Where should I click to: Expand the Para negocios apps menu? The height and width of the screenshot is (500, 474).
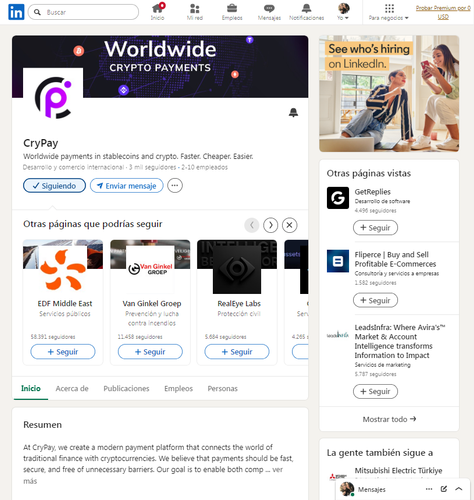[389, 12]
